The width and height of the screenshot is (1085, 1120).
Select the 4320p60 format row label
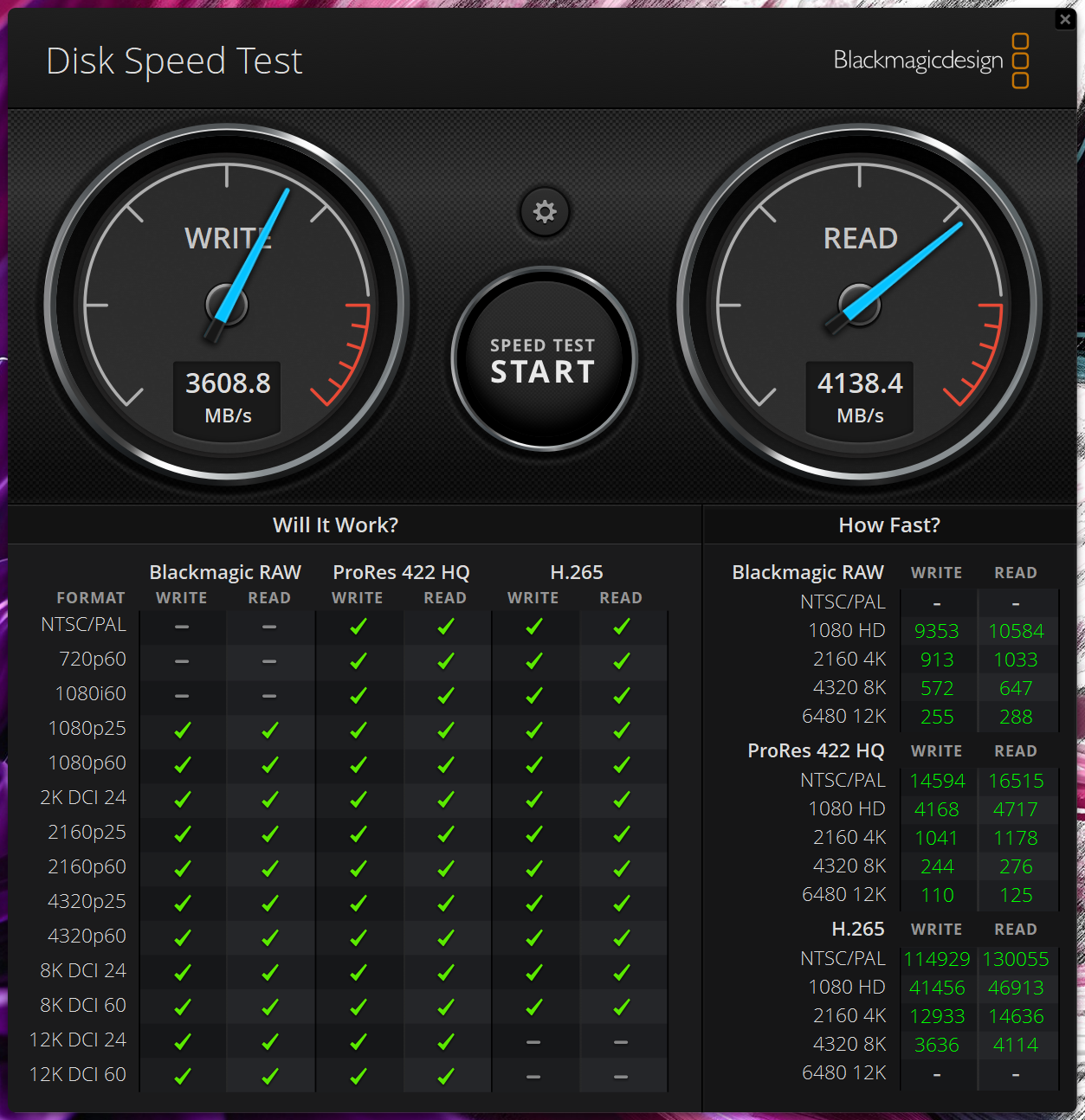[x=87, y=936]
